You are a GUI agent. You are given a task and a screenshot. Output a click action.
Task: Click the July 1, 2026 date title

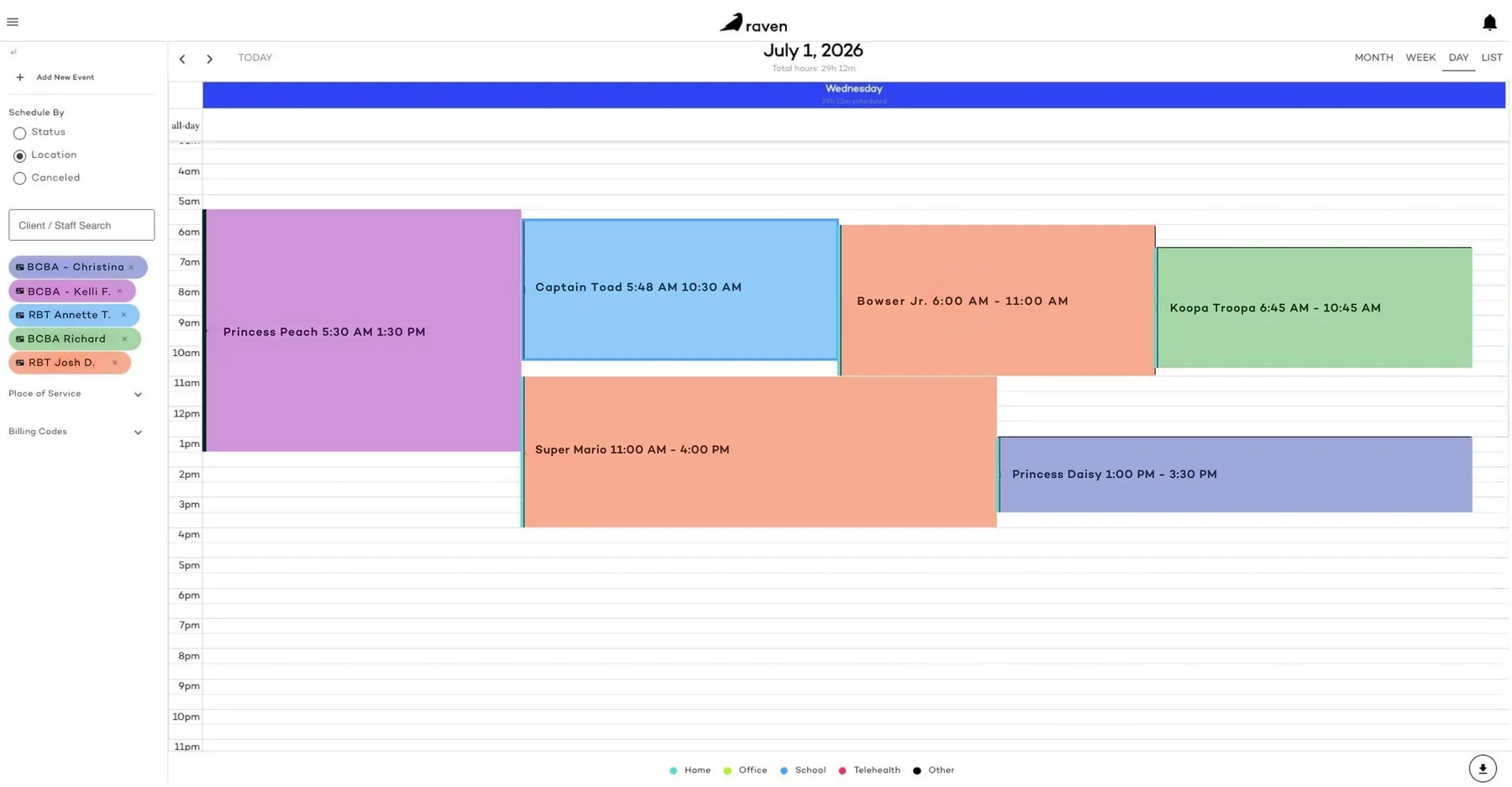point(813,51)
